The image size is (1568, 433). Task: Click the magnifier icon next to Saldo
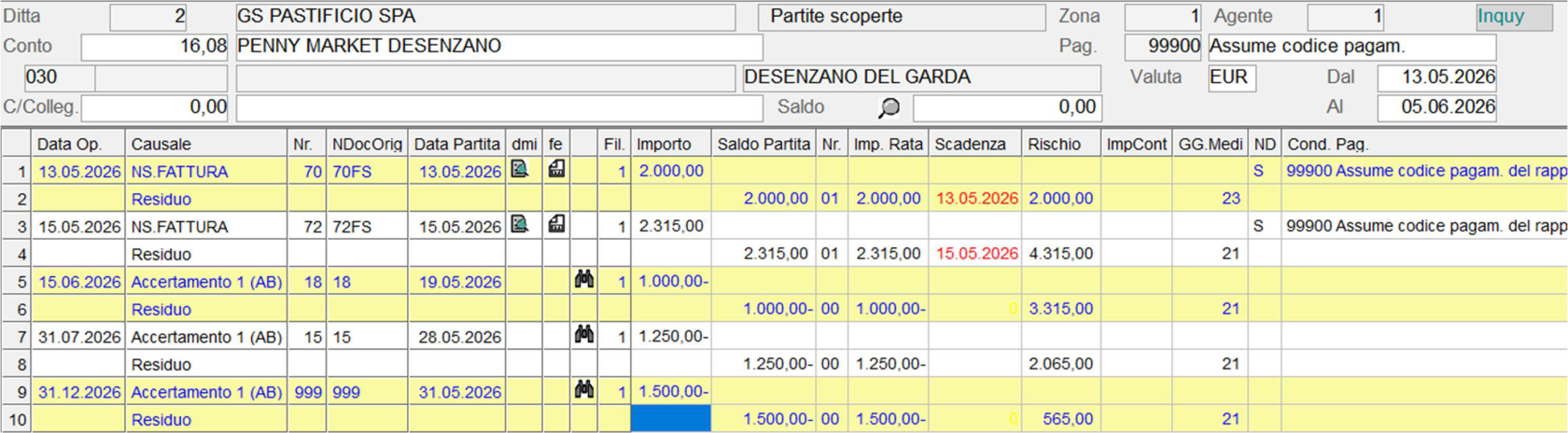coord(889,108)
